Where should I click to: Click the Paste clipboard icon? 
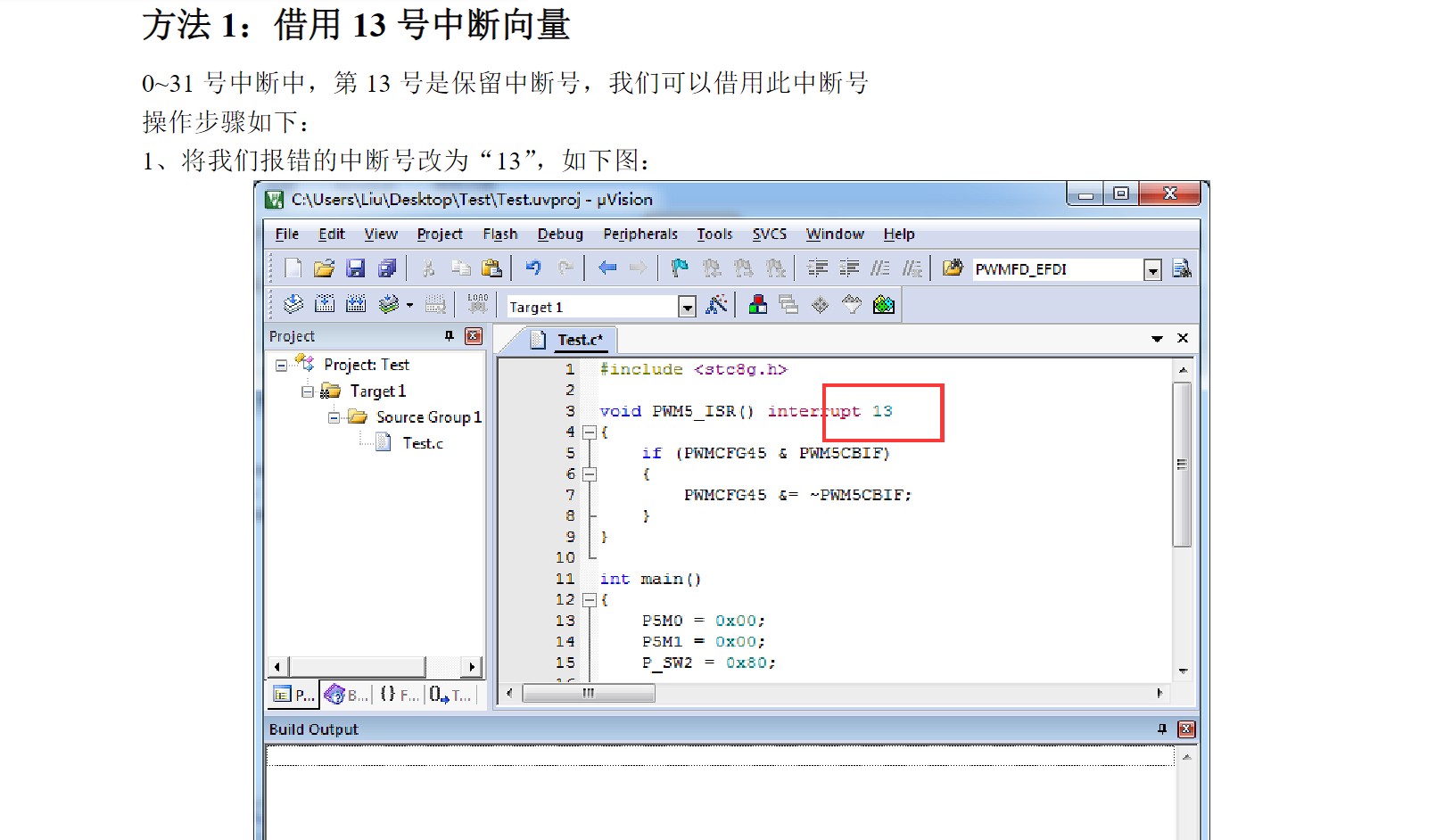pos(491,268)
